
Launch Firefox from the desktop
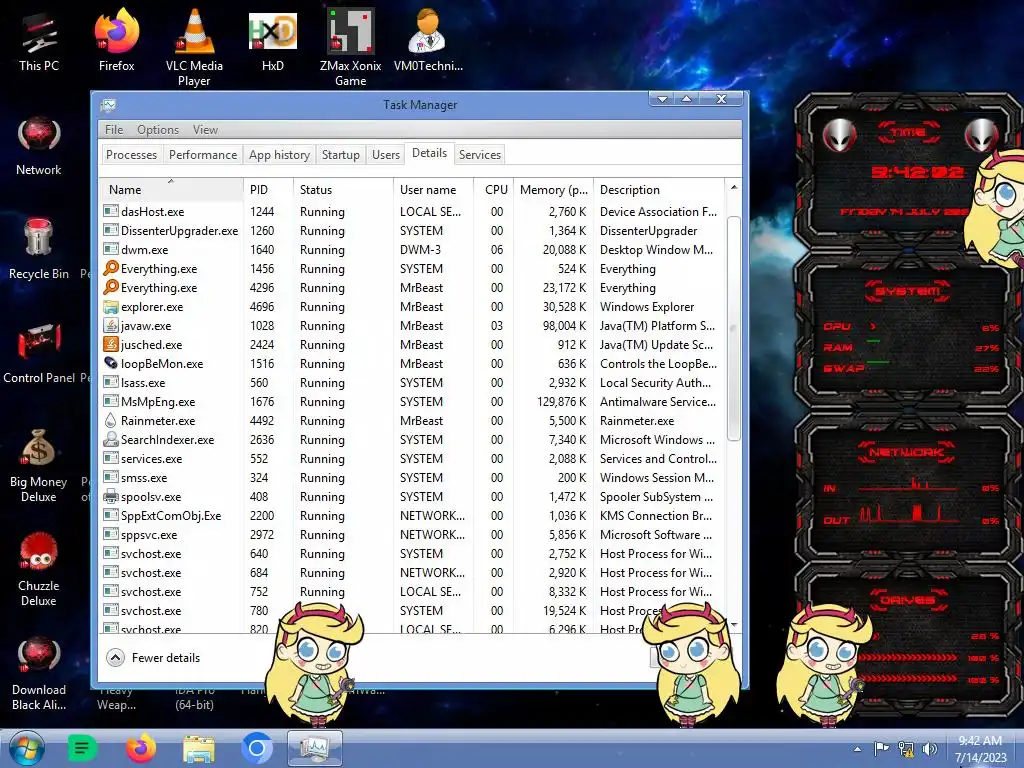pos(116,40)
